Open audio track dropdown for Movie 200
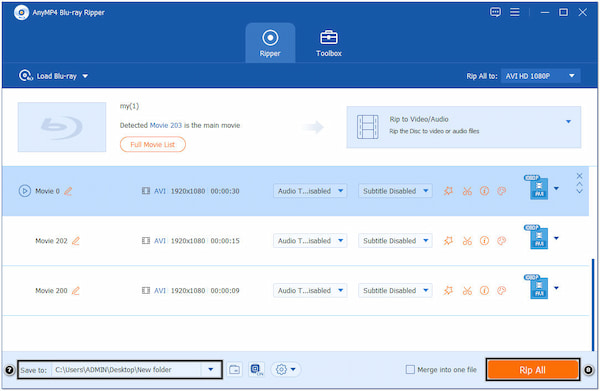 click(x=310, y=291)
